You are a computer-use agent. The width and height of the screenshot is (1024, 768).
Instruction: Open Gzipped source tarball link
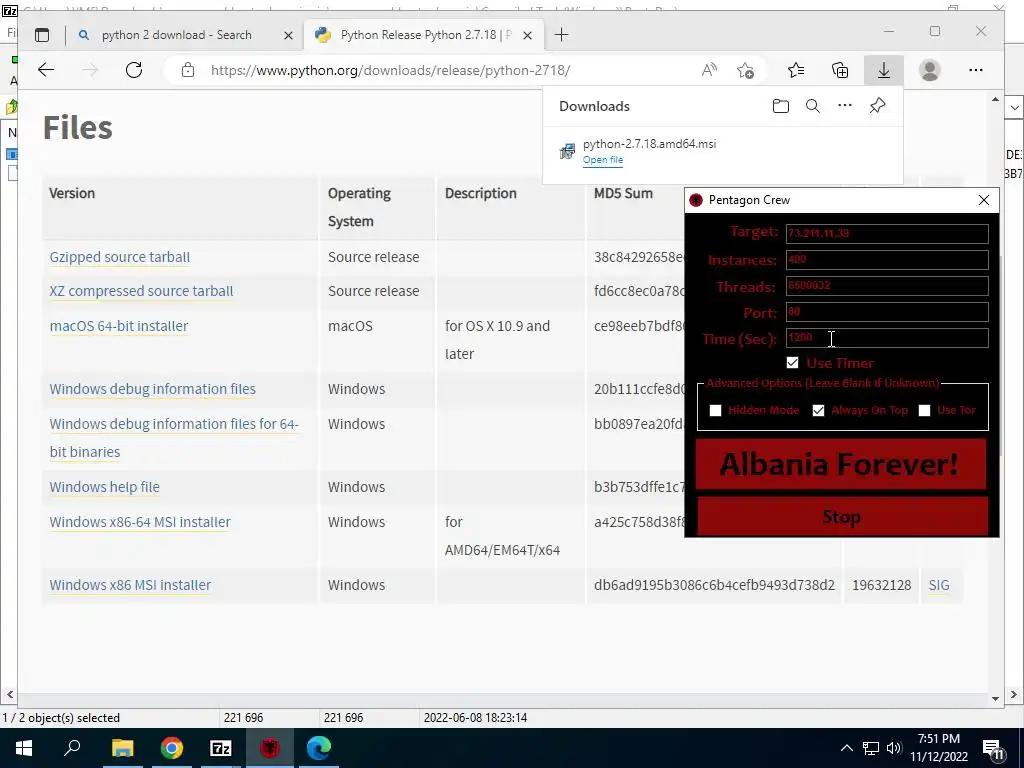pyautogui.click(x=120, y=257)
